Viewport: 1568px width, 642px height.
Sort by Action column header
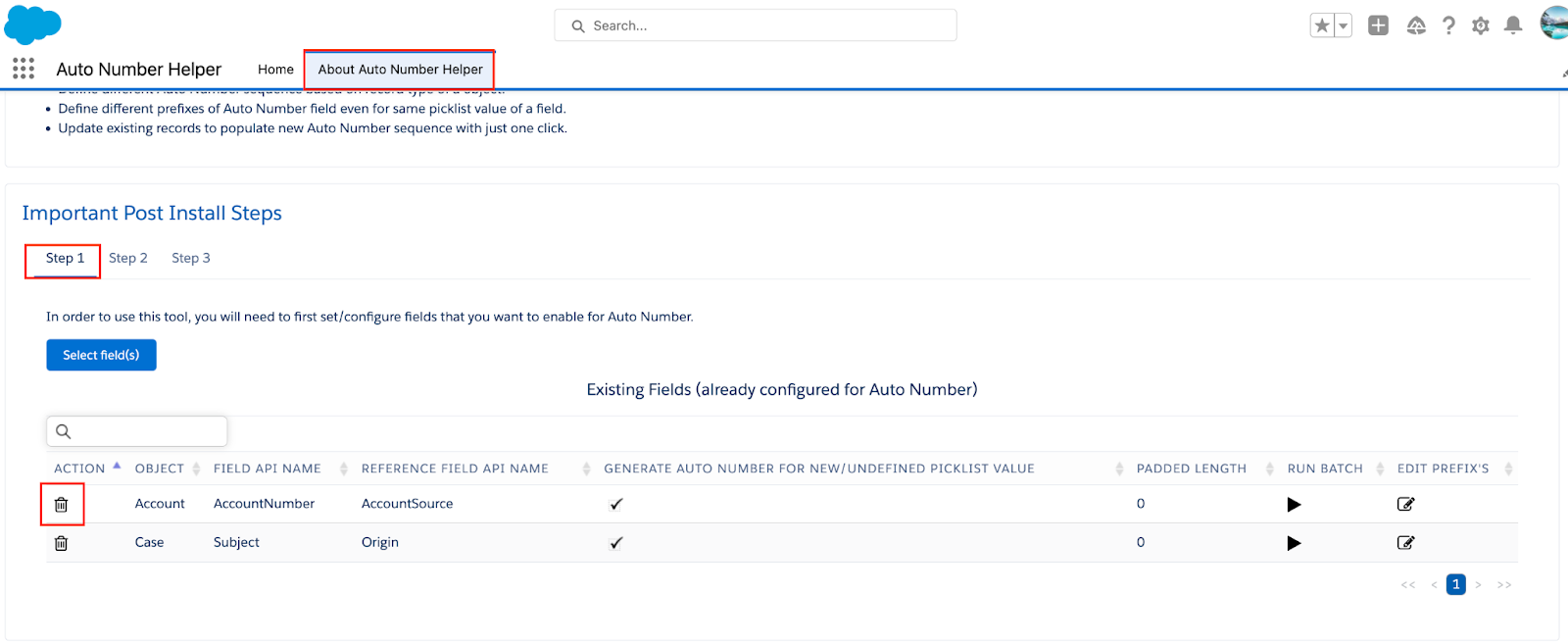point(87,469)
